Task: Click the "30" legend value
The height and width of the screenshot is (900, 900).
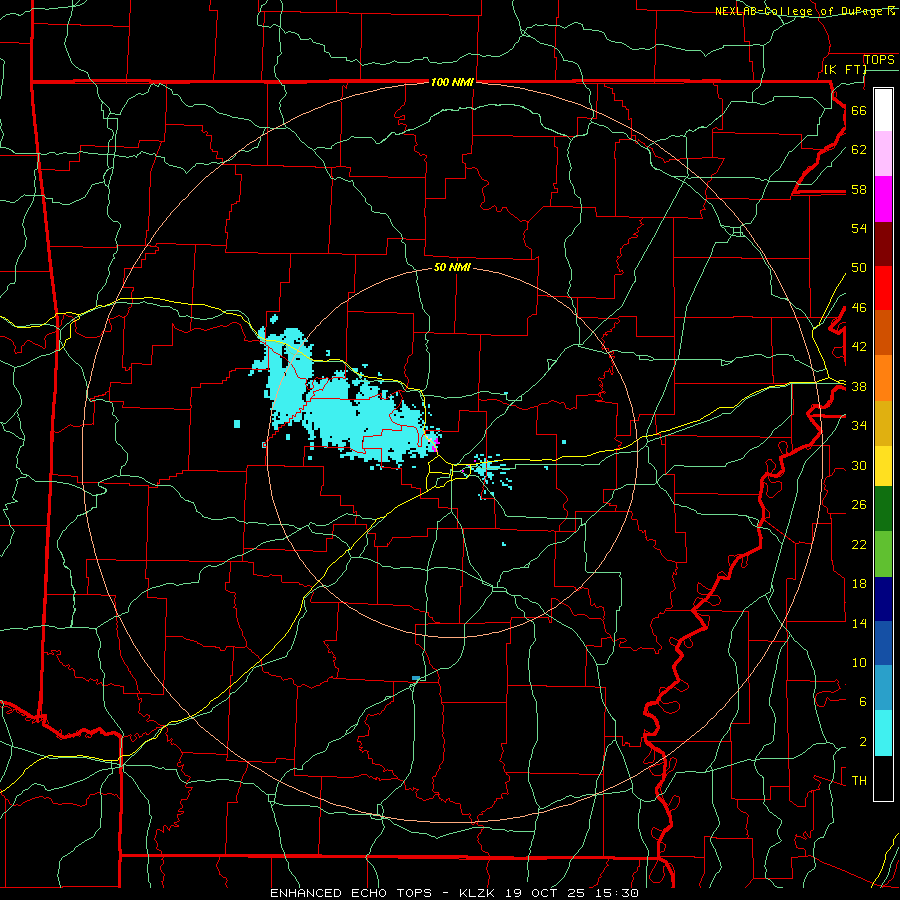Action: pos(859,465)
